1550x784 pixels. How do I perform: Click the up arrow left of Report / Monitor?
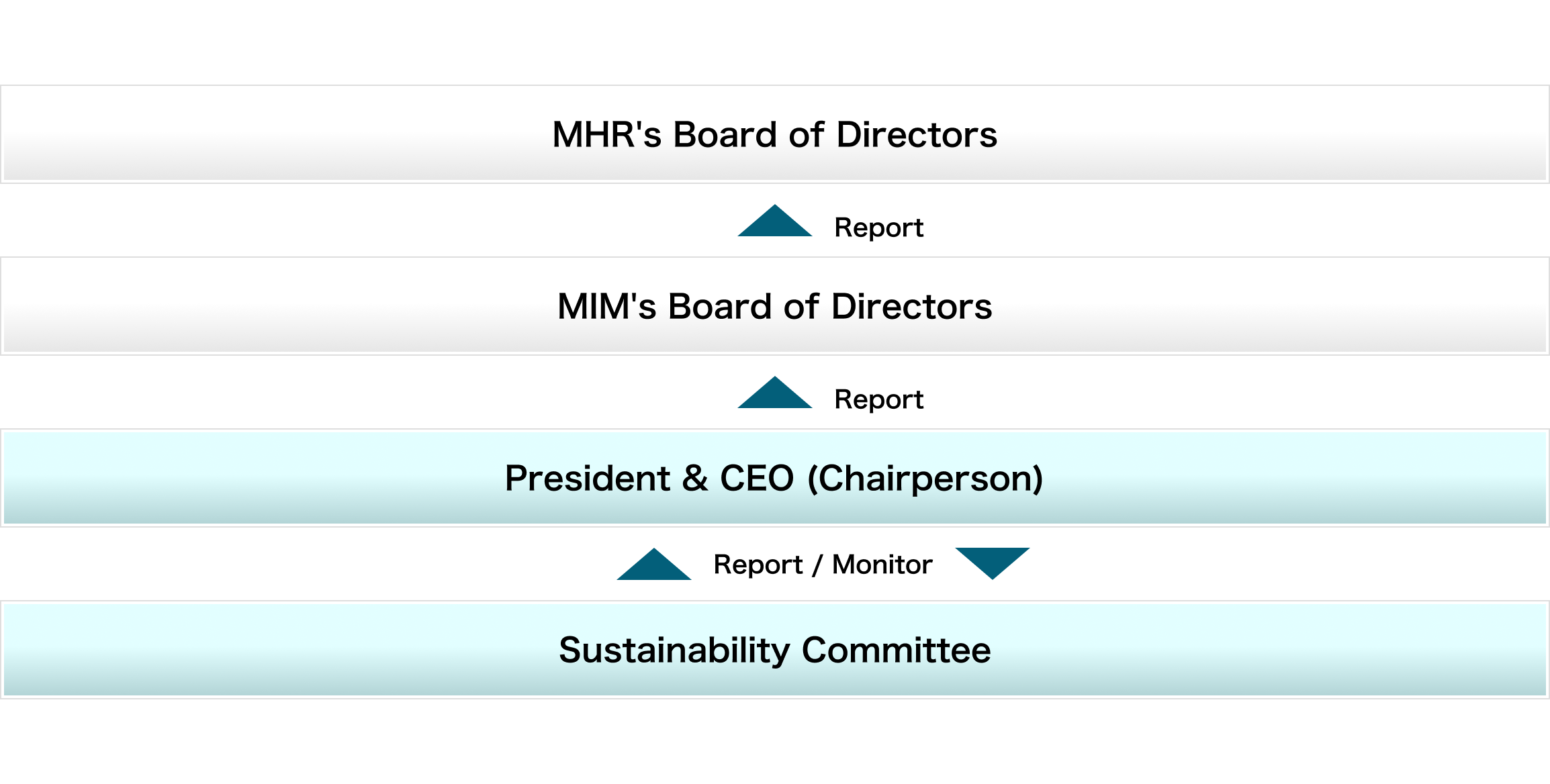(x=654, y=567)
